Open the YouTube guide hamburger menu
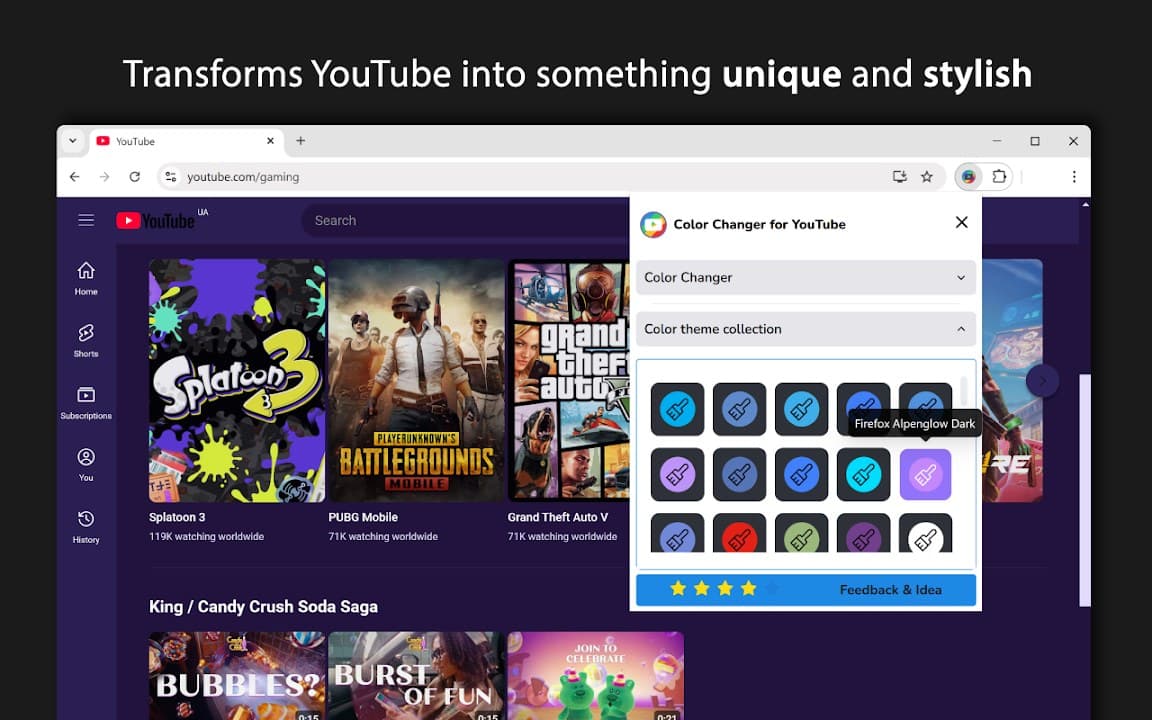Image resolution: width=1152 pixels, height=720 pixels. pyautogui.click(x=86, y=220)
